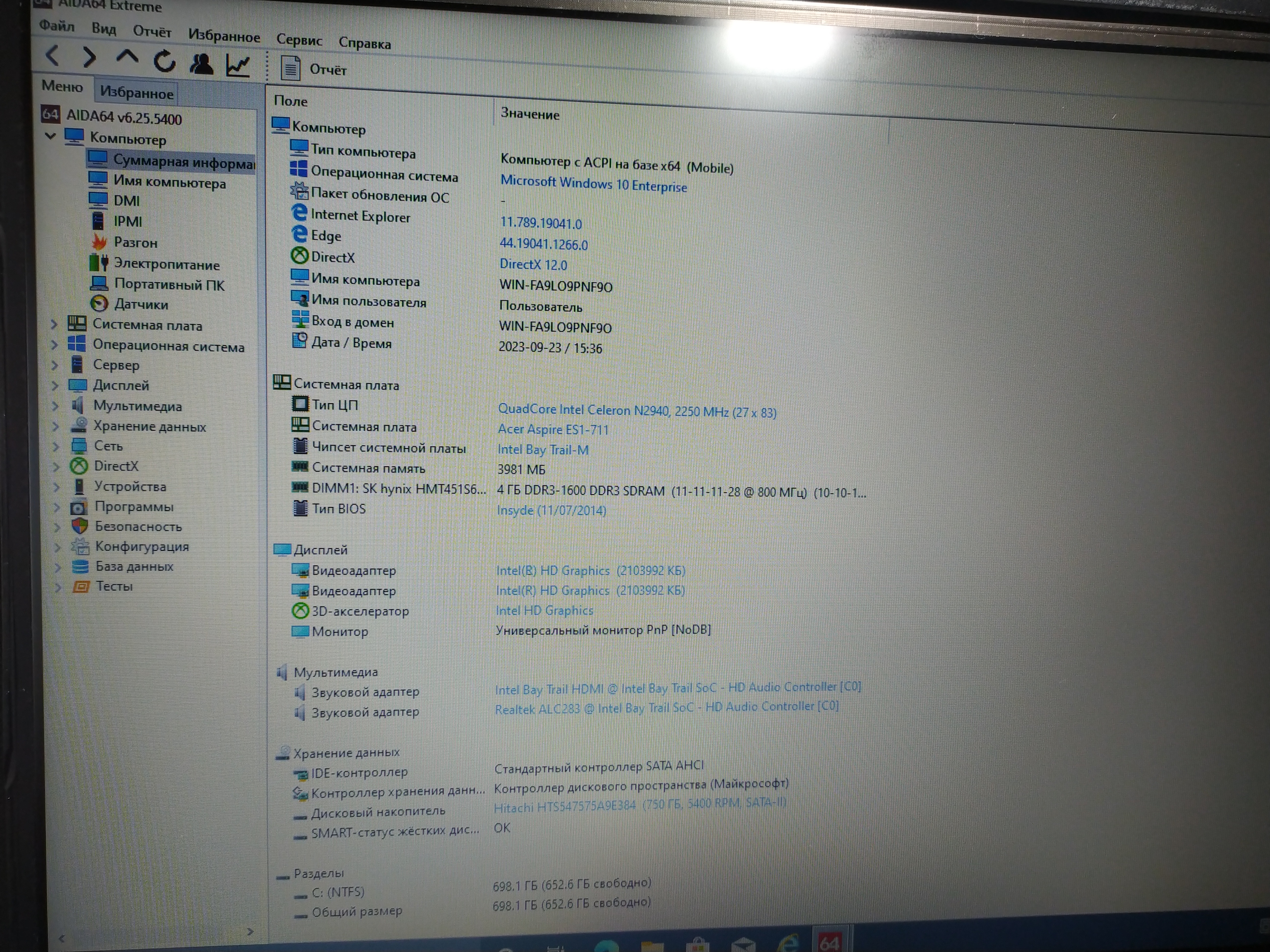Open the Файл menu
Screen dimensions: 1270x952
tap(56, 26)
